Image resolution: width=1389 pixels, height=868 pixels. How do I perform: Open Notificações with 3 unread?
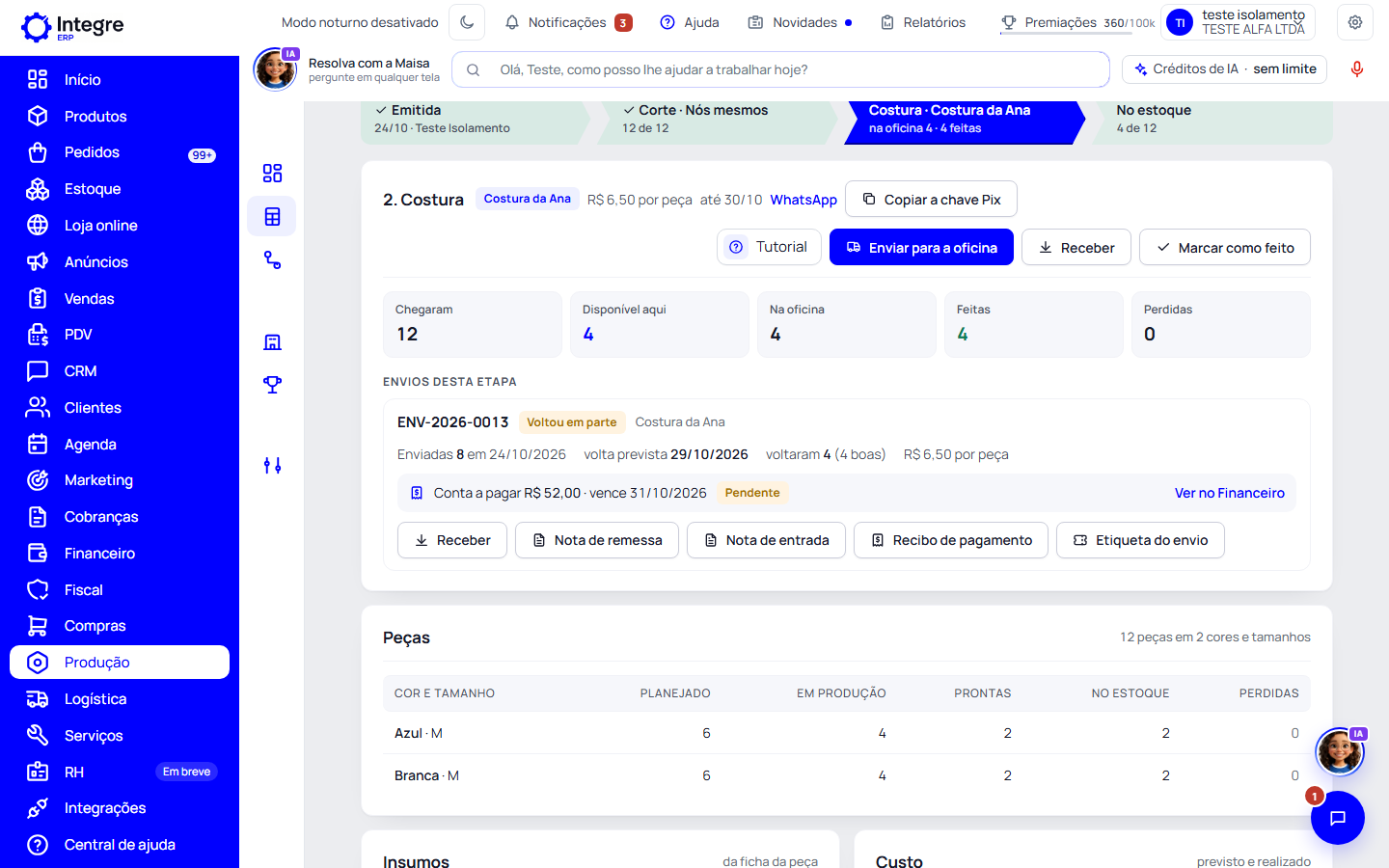[568, 22]
